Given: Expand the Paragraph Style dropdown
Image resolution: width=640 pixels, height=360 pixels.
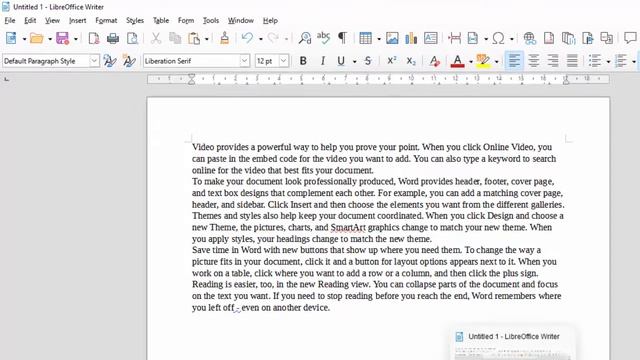Looking at the screenshot, I should click(x=94, y=61).
